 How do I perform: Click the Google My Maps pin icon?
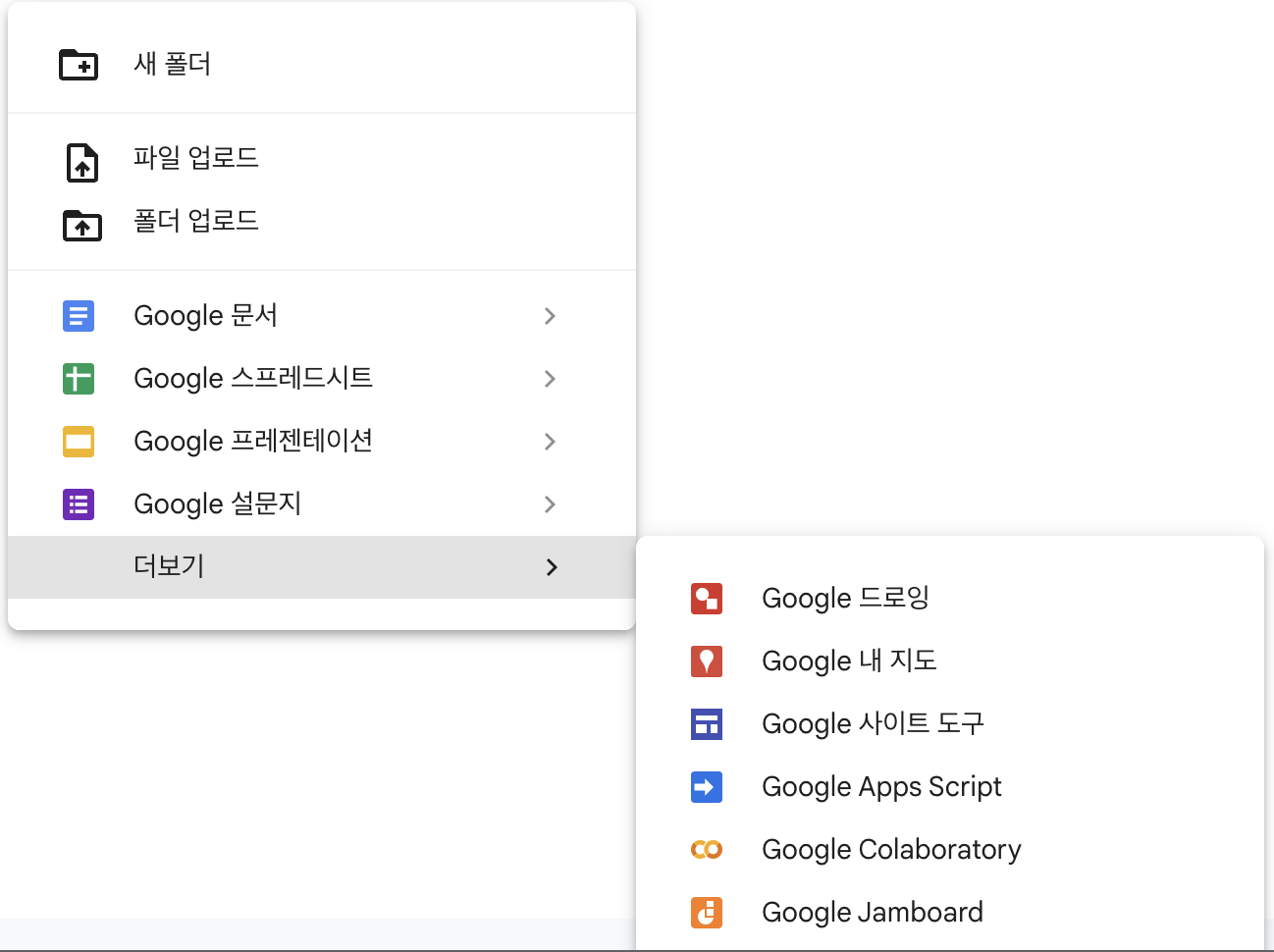tap(707, 661)
